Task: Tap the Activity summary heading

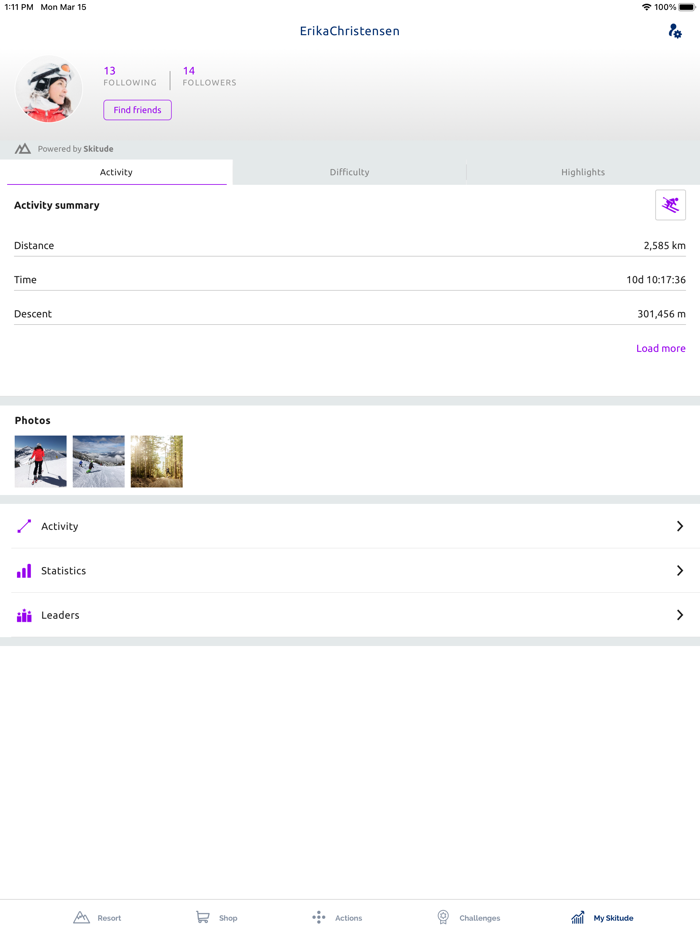Action: [57, 205]
